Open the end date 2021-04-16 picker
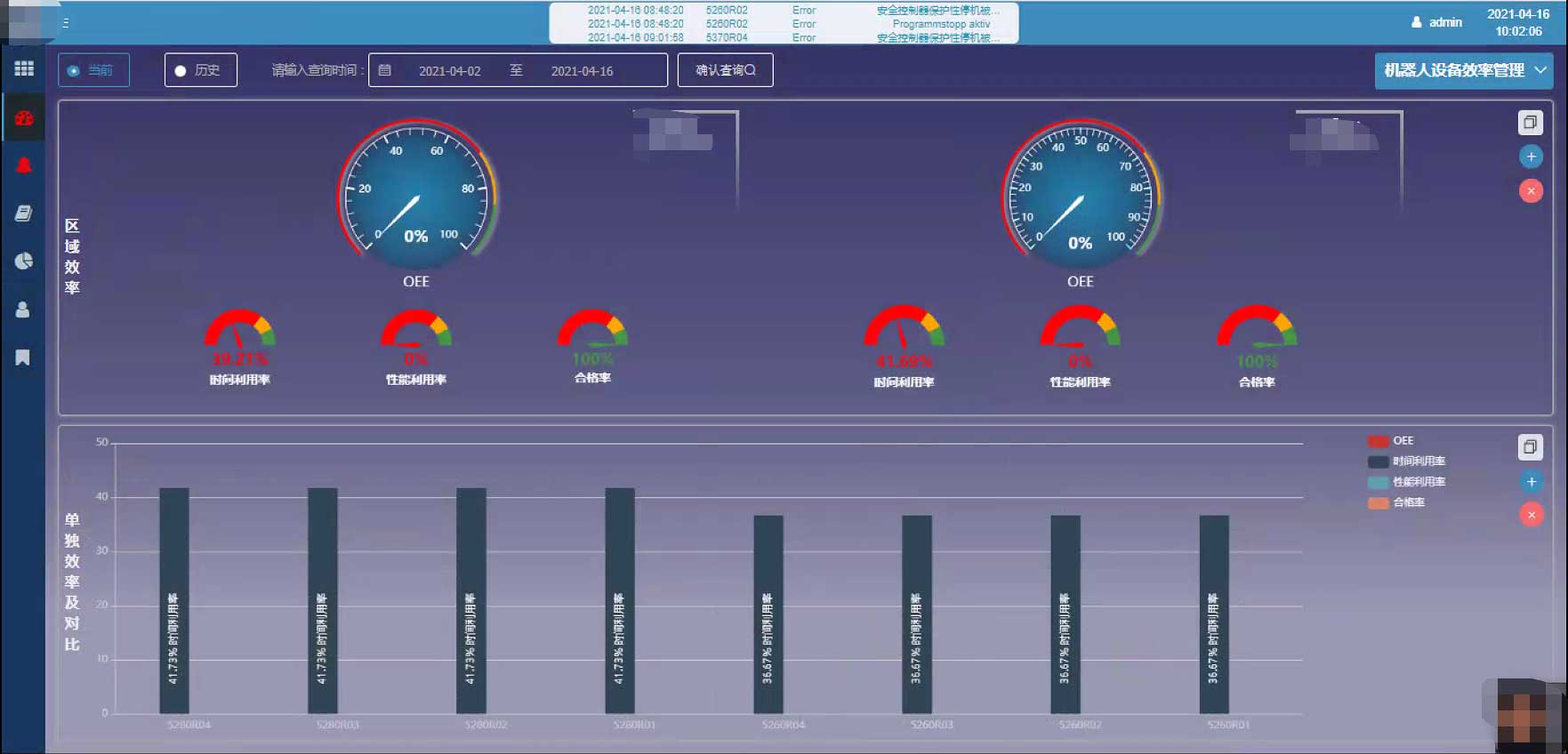 pyautogui.click(x=582, y=71)
